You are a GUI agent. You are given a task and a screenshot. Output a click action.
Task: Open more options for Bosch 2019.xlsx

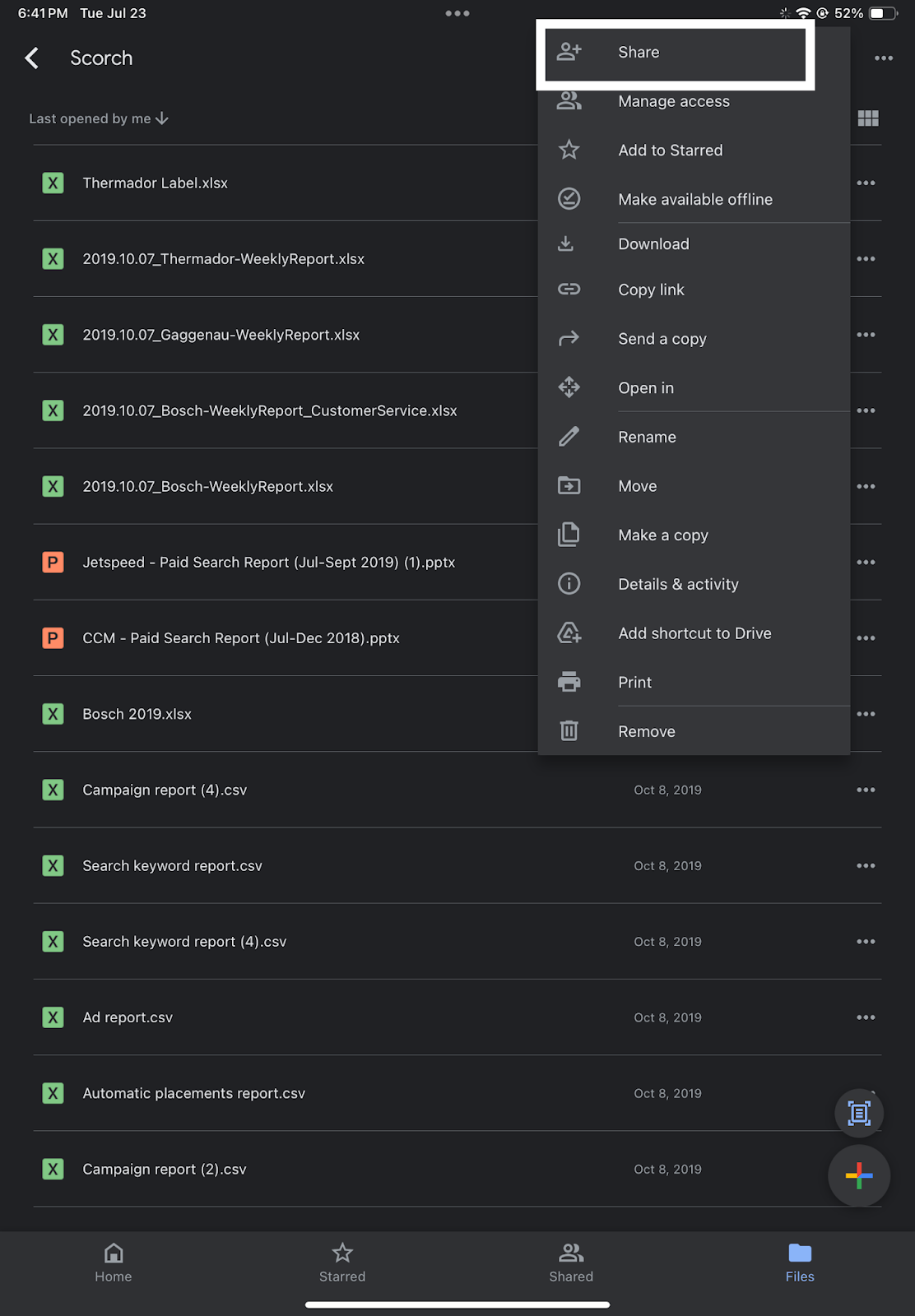(x=866, y=714)
